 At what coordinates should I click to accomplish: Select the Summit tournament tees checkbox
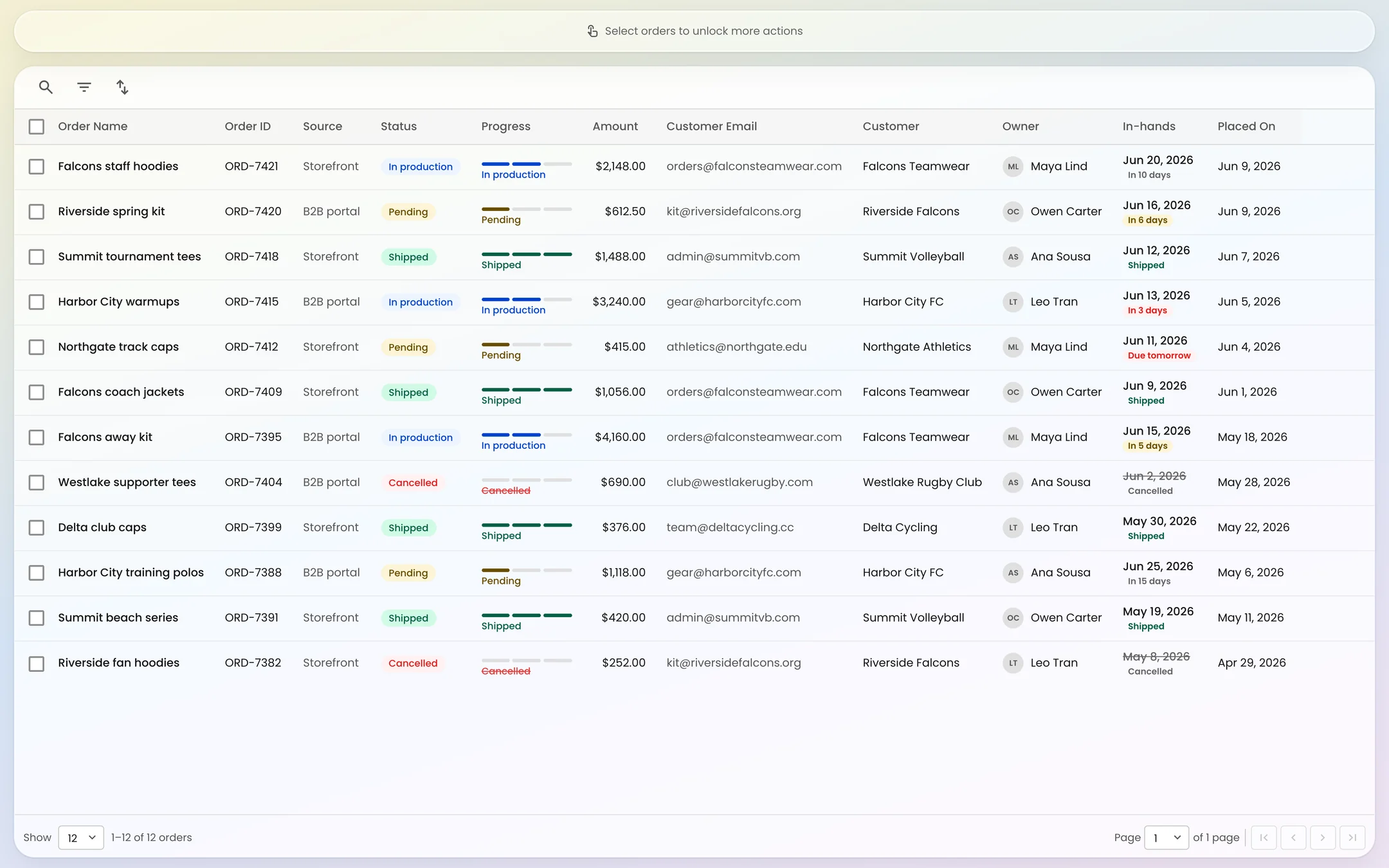click(x=37, y=257)
